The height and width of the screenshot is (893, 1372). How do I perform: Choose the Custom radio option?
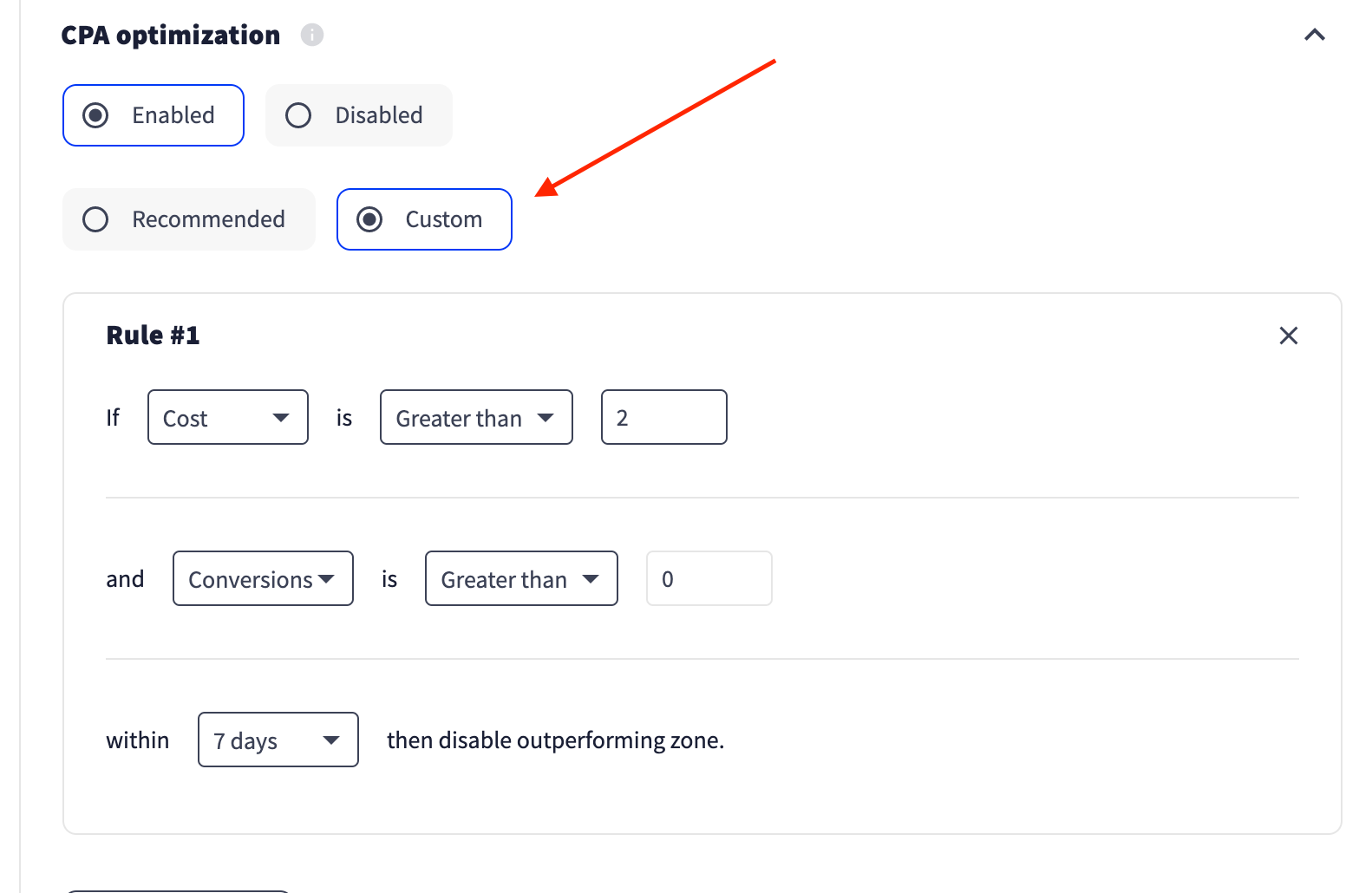click(x=424, y=219)
